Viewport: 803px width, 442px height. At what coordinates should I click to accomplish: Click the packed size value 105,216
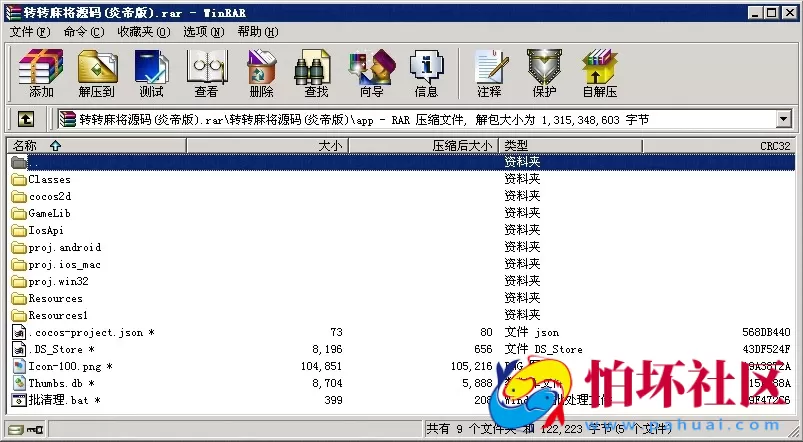click(x=471, y=366)
